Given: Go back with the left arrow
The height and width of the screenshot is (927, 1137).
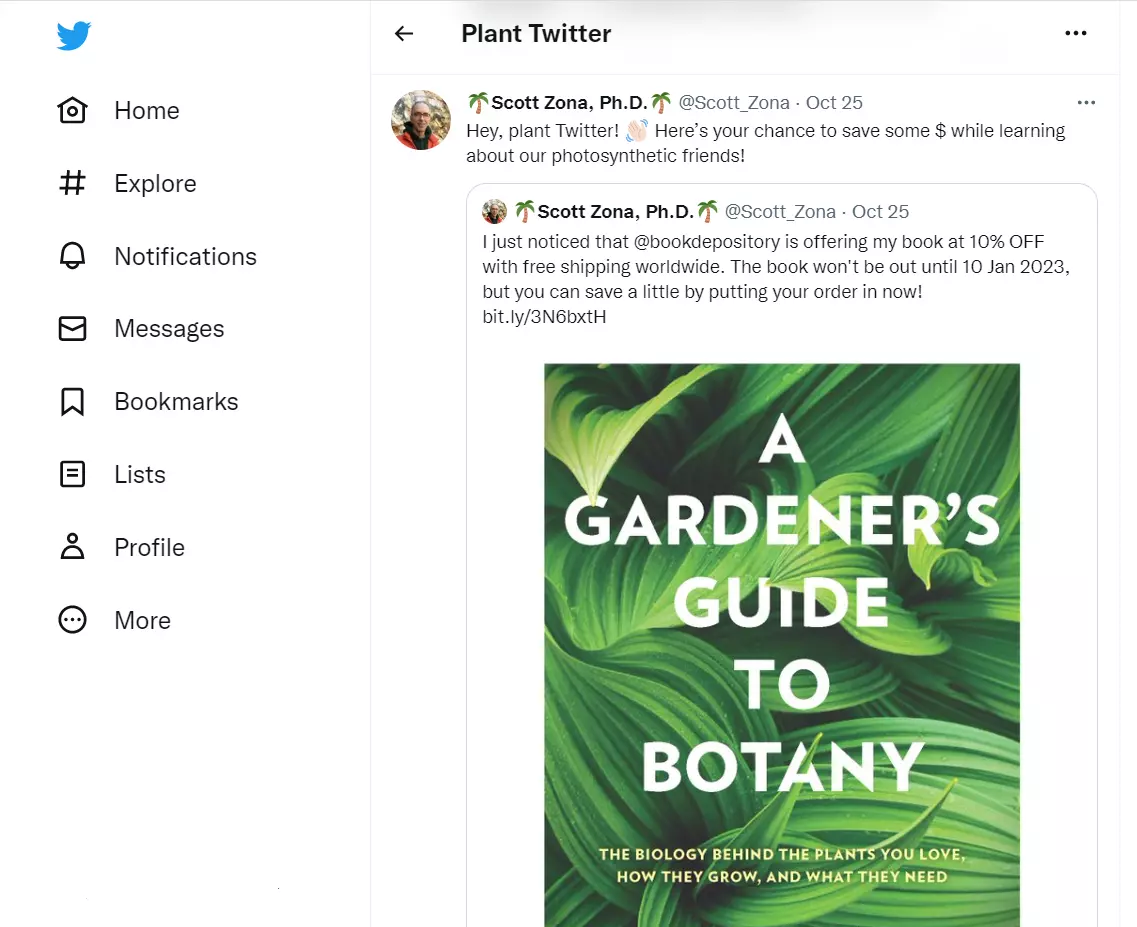Looking at the screenshot, I should (x=404, y=34).
